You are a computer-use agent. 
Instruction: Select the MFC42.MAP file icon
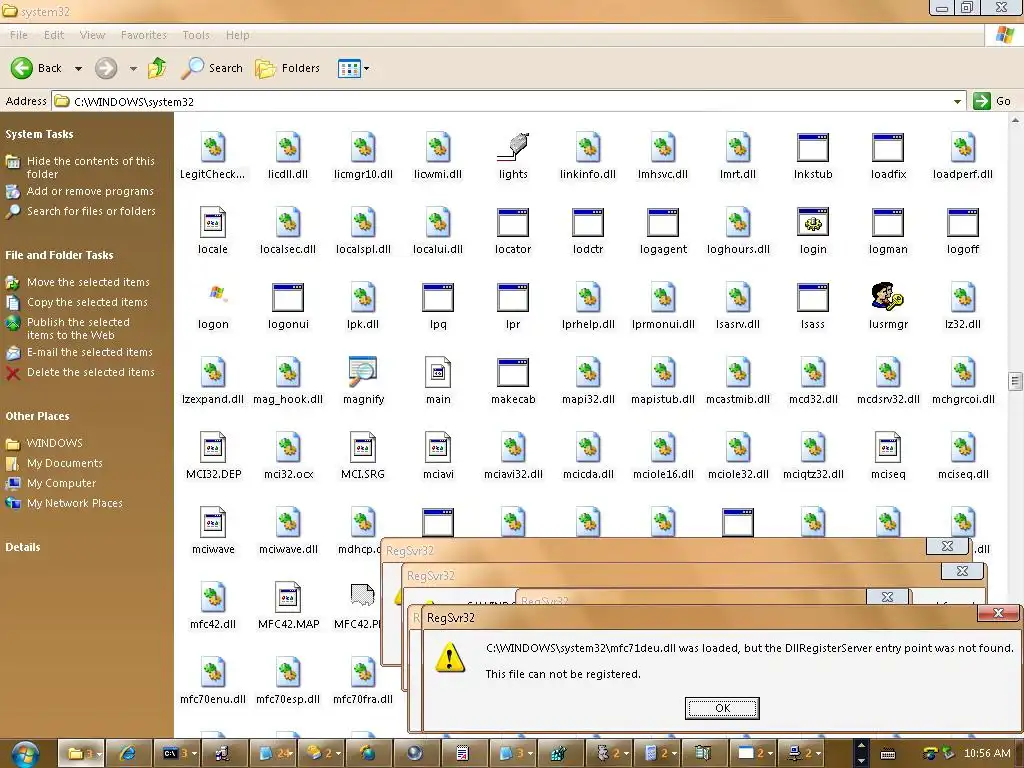tap(288, 598)
